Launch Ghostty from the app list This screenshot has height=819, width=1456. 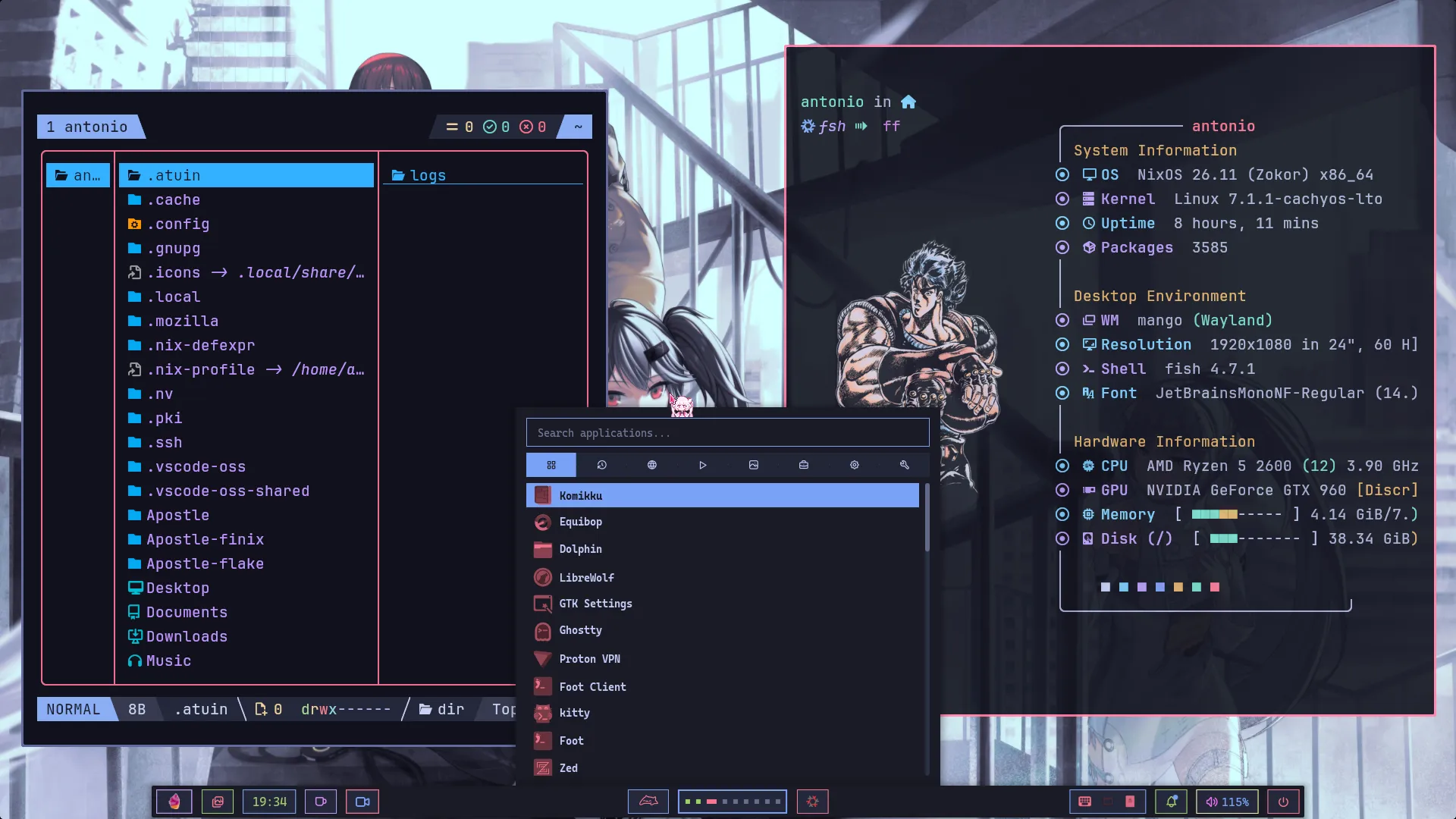(722, 630)
